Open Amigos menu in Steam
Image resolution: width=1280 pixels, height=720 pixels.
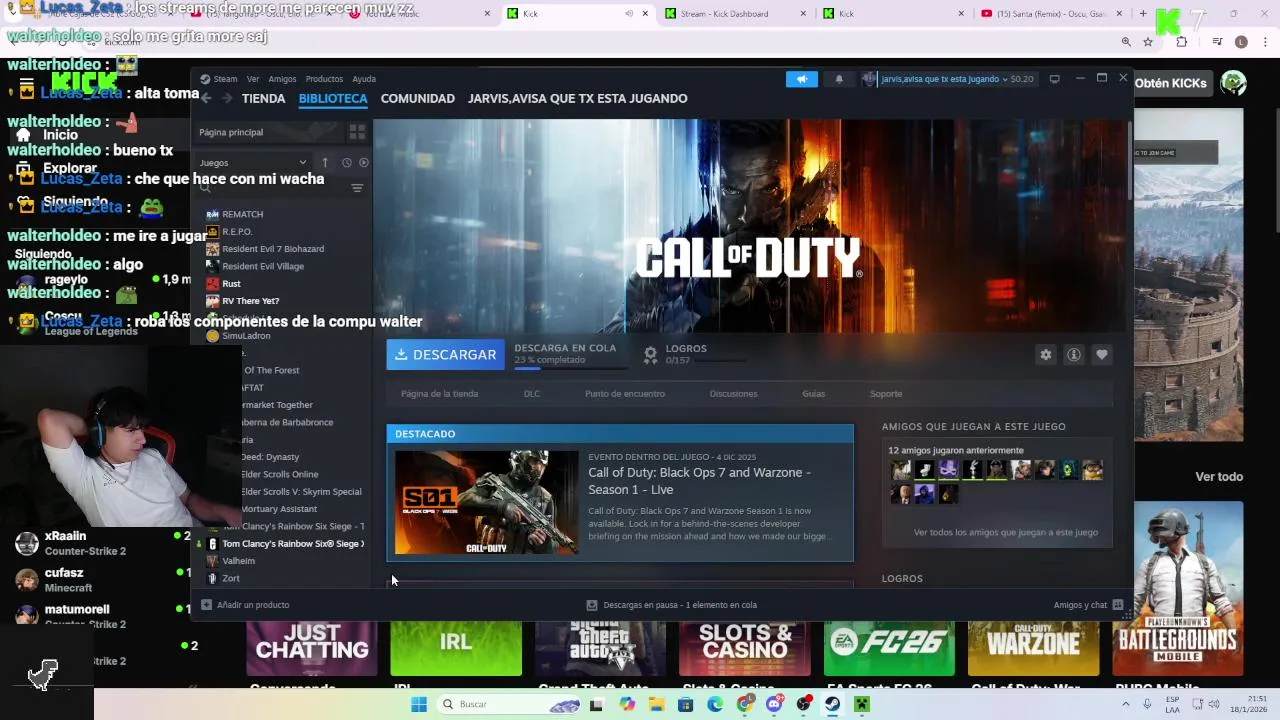[x=282, y=79]
